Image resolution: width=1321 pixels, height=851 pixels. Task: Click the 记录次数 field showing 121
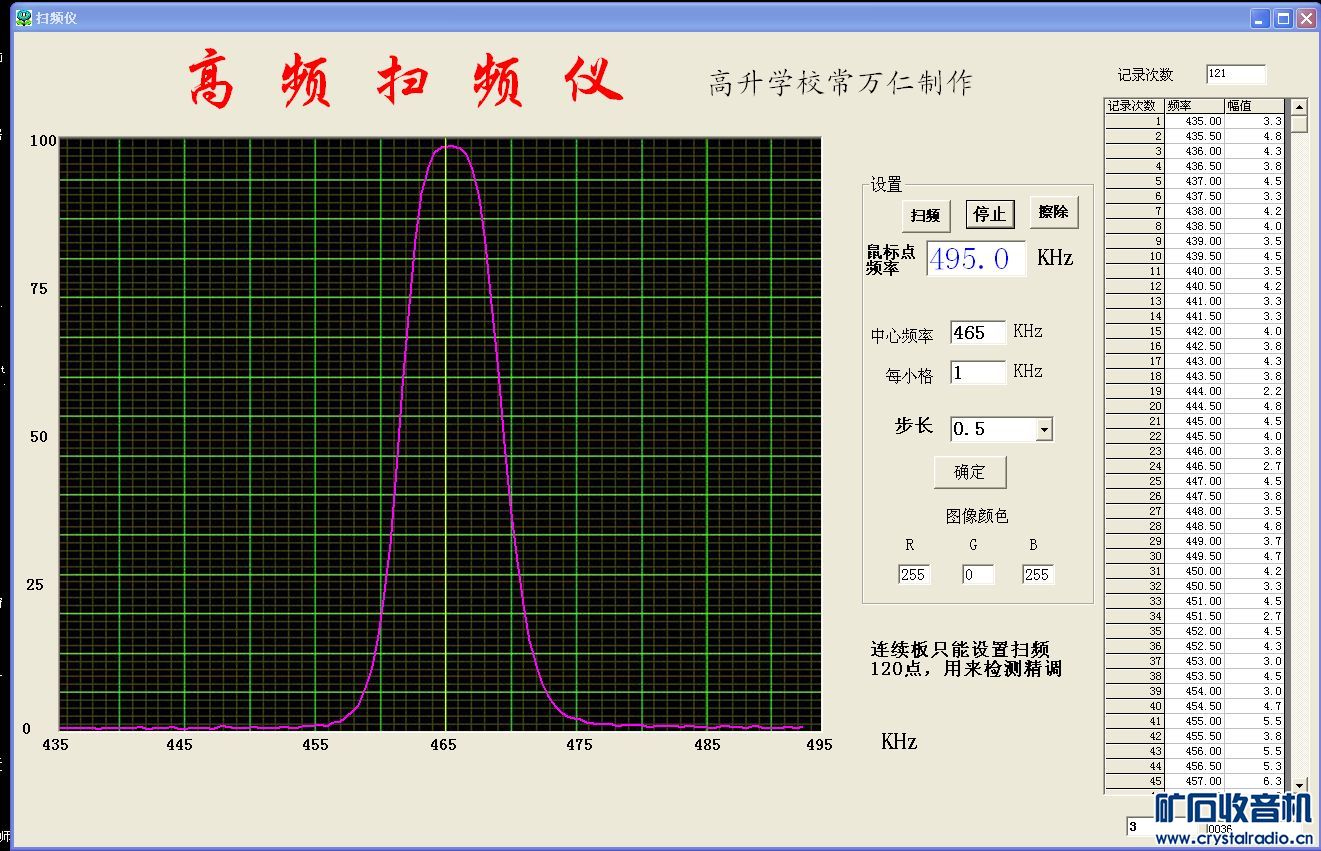click(x=1235, y=74)
